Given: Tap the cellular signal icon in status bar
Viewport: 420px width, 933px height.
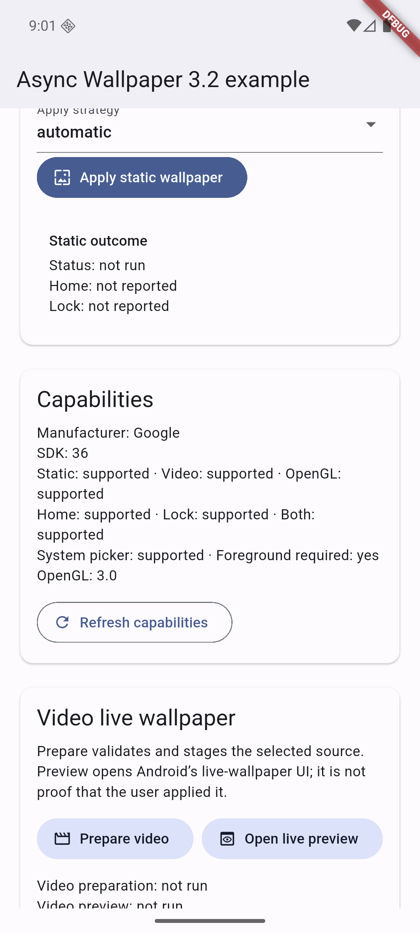Looking at the screenshot, I should tap(369, 26).
